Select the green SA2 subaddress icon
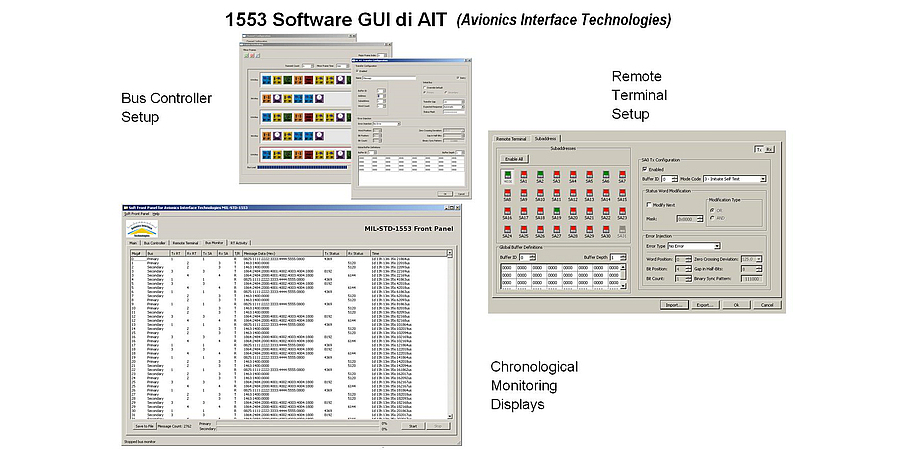 pos(540,176)
